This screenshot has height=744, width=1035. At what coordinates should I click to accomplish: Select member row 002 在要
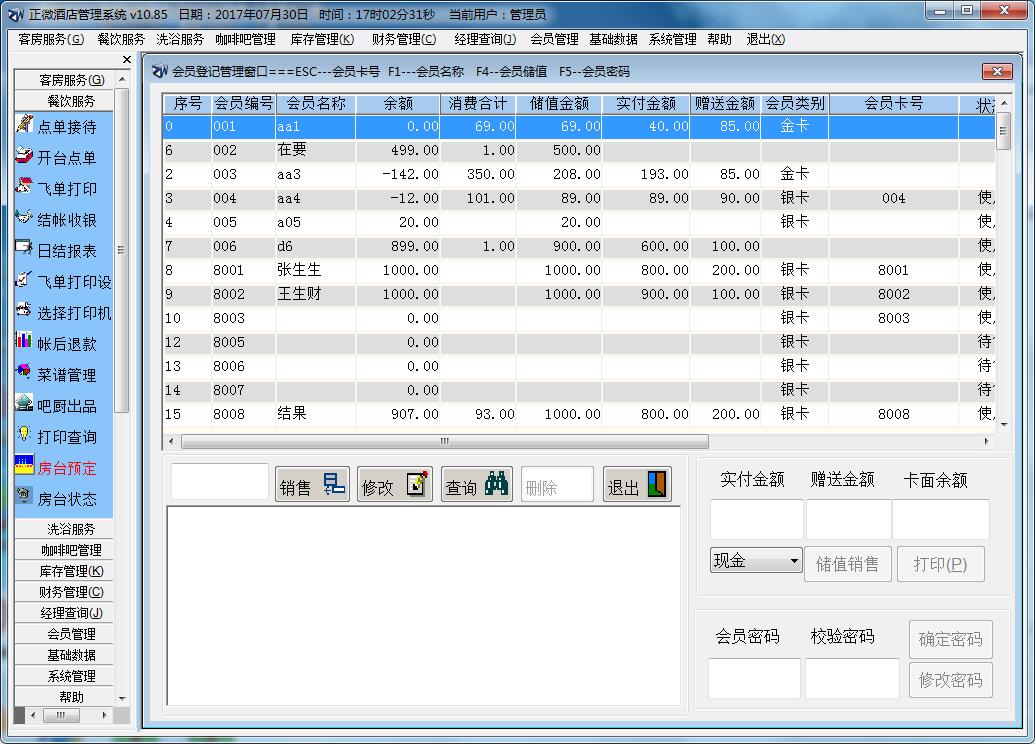click(579, 150)
